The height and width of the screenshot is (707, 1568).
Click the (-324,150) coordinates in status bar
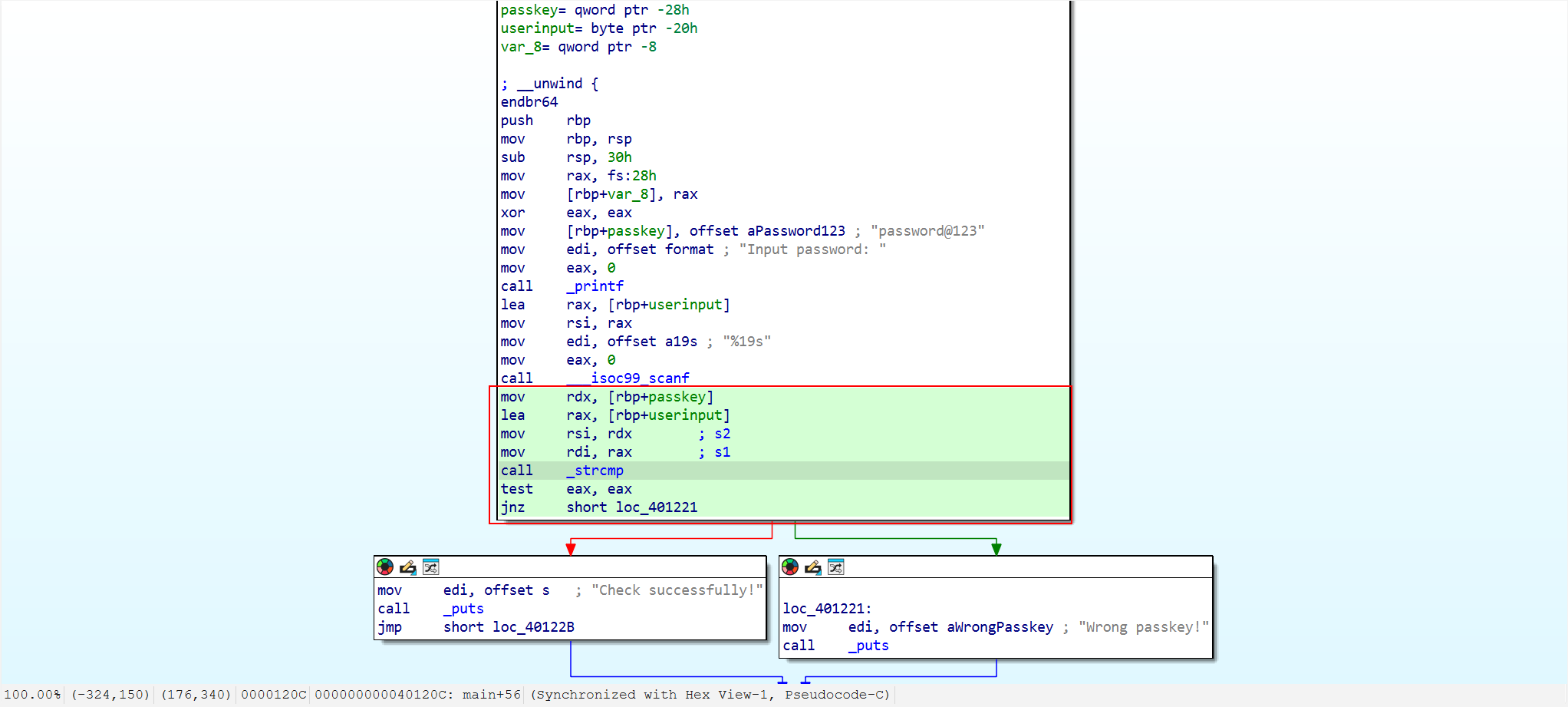click(110, 695)
